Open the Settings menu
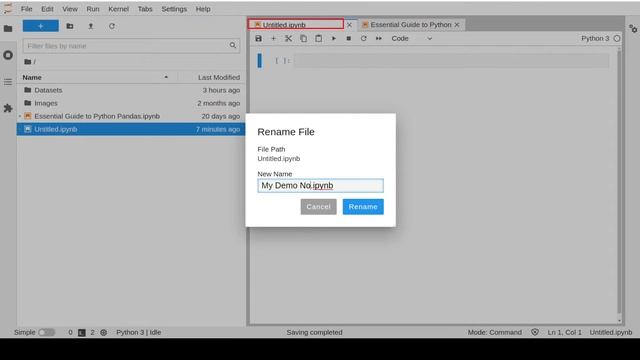Image resolution: width=640 pixels, height=360 pixels. click(x=174, y=9)
